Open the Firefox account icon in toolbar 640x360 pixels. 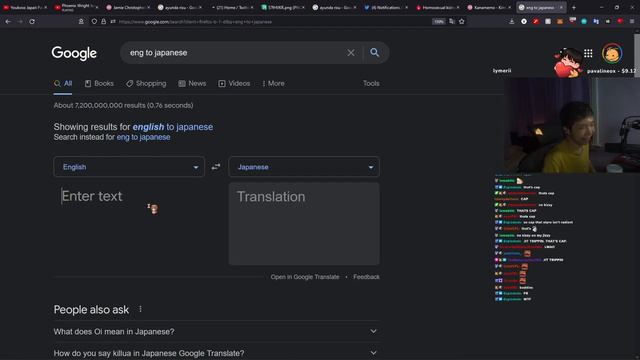(x=81, y=22)
